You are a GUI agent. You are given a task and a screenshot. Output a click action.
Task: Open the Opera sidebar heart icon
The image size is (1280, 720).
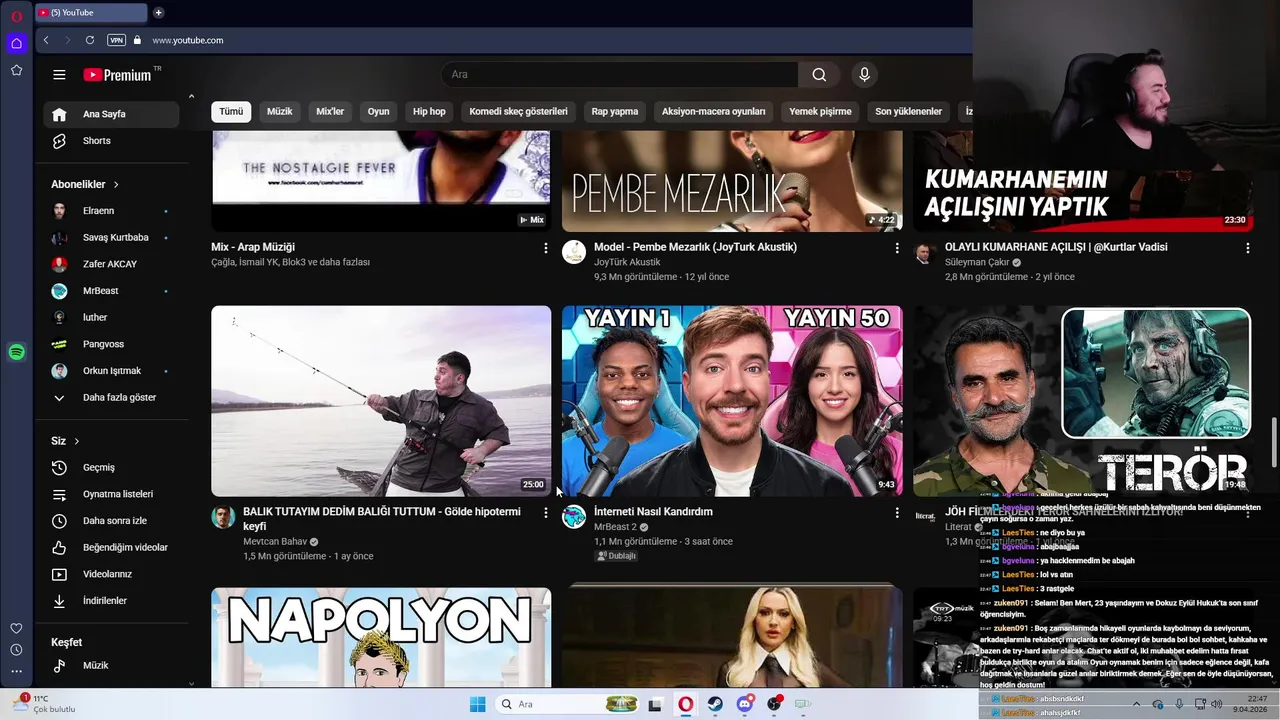(16, 628)
